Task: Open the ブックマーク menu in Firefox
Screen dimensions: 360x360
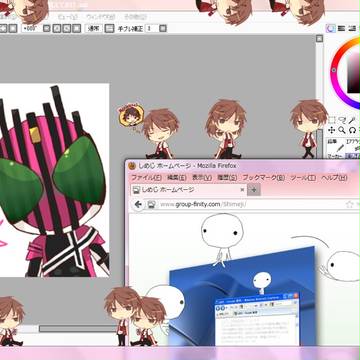Action: [263, 178]
